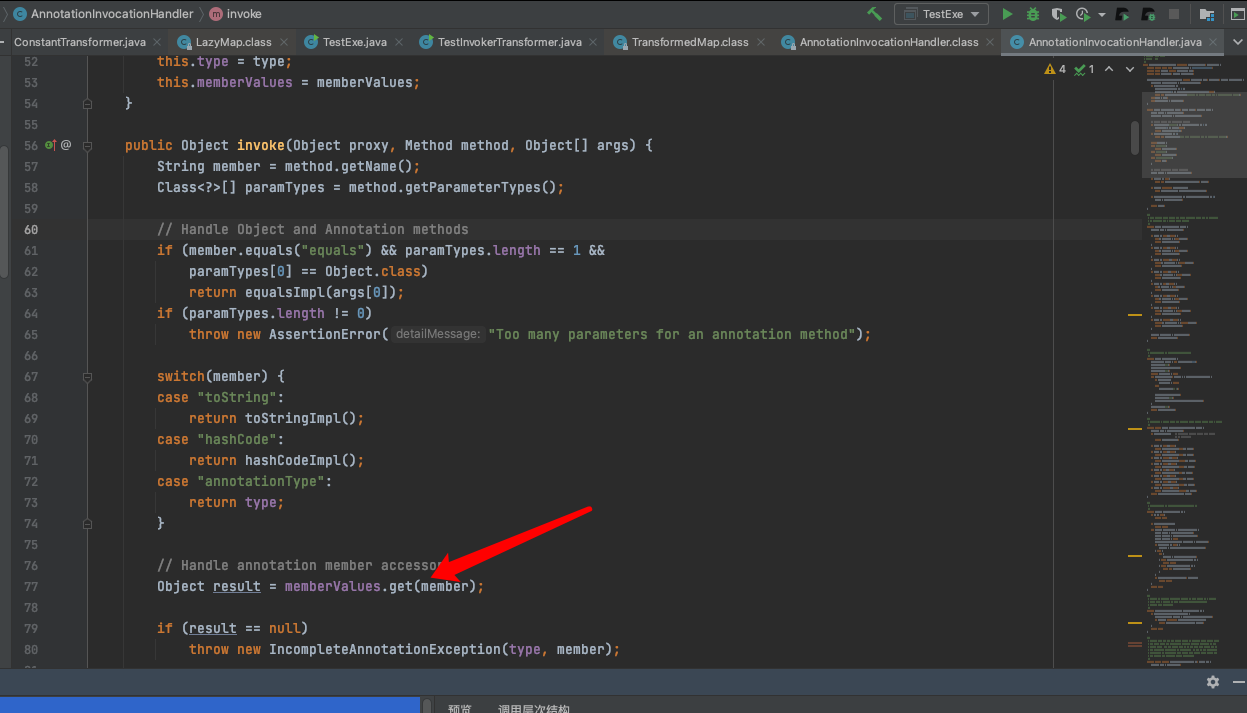Show hidden tabs chevron dropdown

coord(1237,42)
